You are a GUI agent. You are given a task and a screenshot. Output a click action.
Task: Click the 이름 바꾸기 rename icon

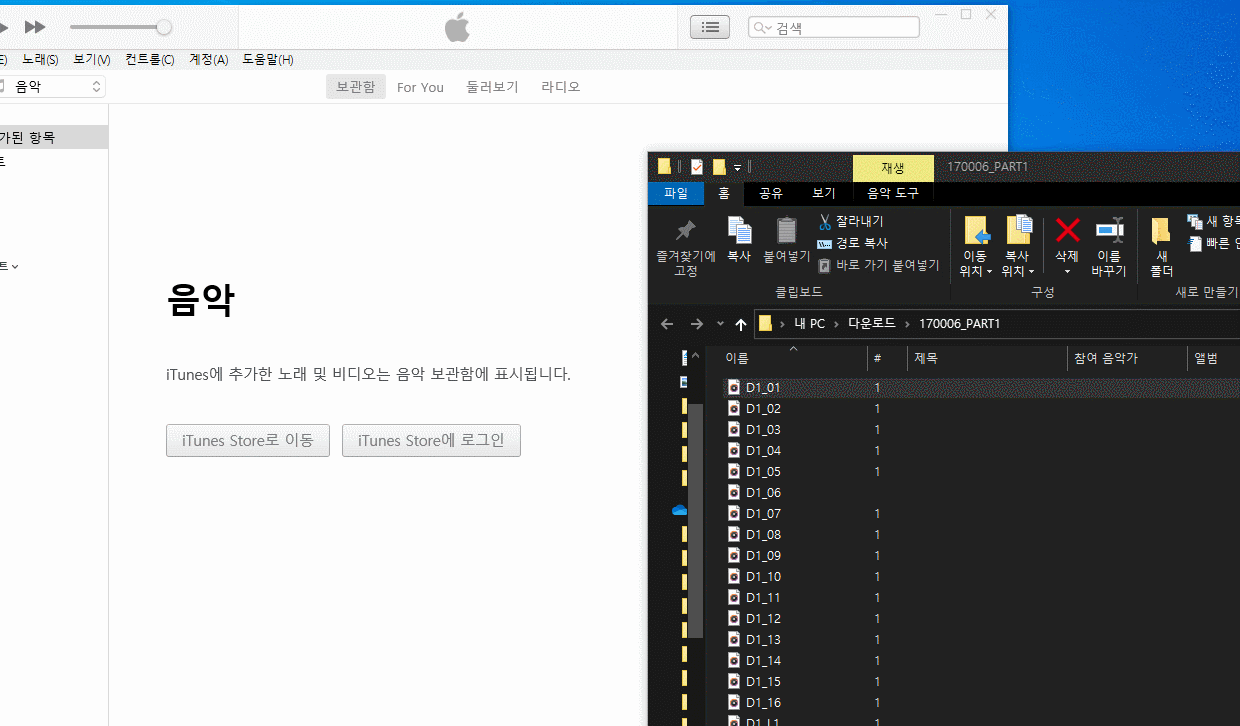[1109, 231]
